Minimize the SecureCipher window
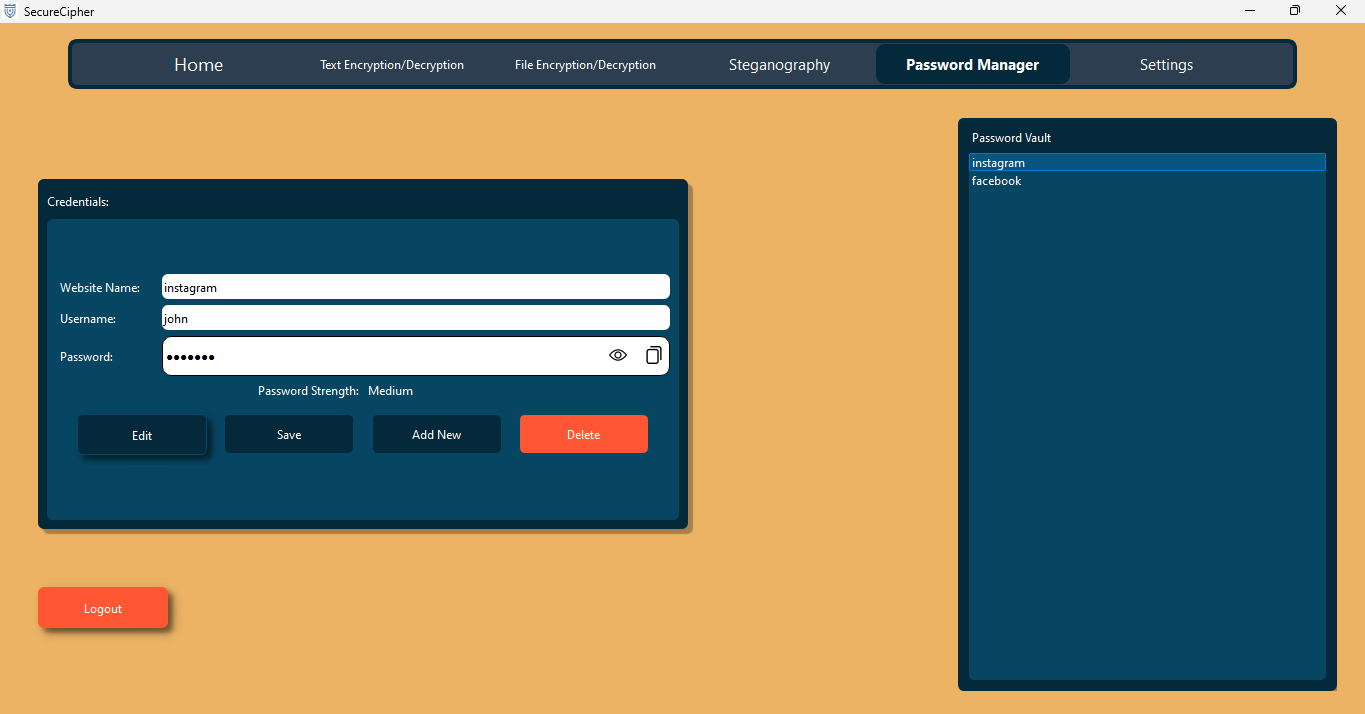This screenshot has height=714, width=1365. tap(1250, 11)
